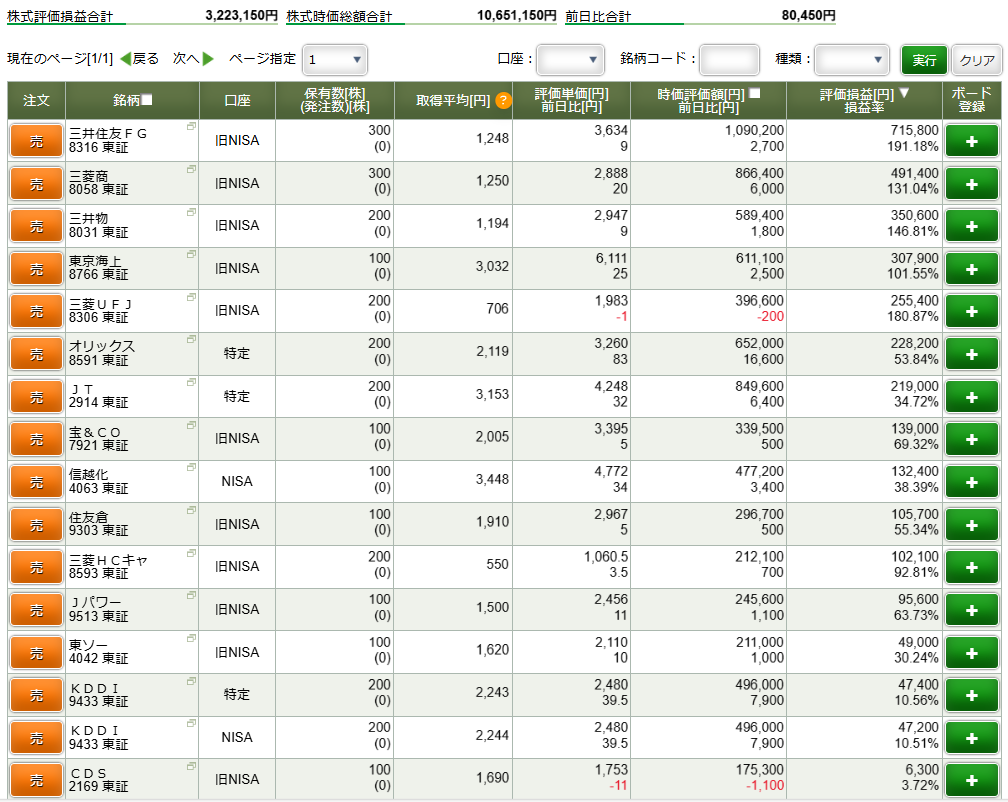Viewport: 1008px width, 802px height.
Task: Sell 東ソー with 売 button
Action: tap(37, 653)
